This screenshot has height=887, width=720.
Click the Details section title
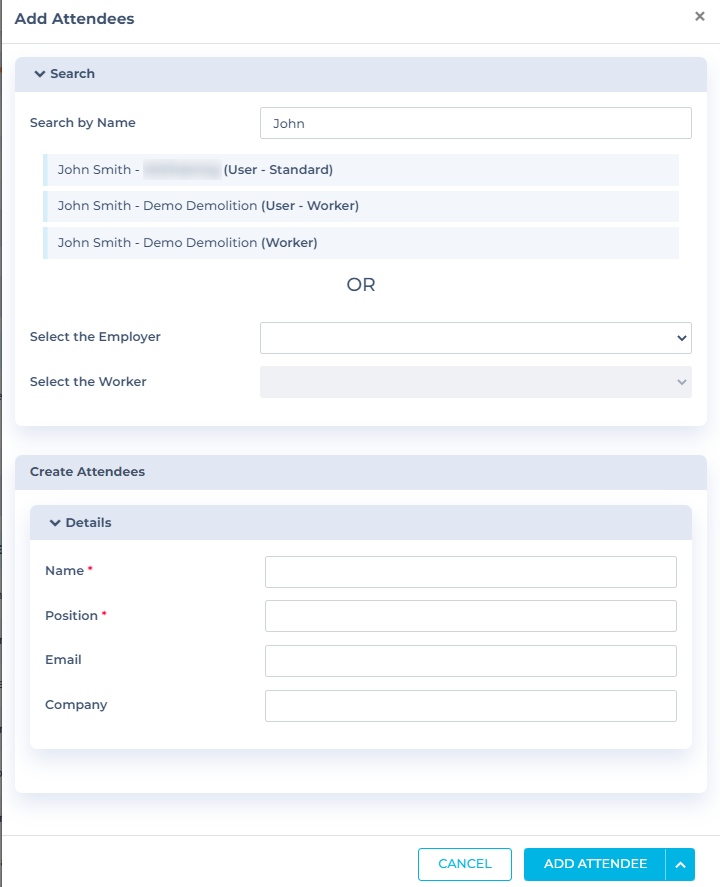click(88, 523)
